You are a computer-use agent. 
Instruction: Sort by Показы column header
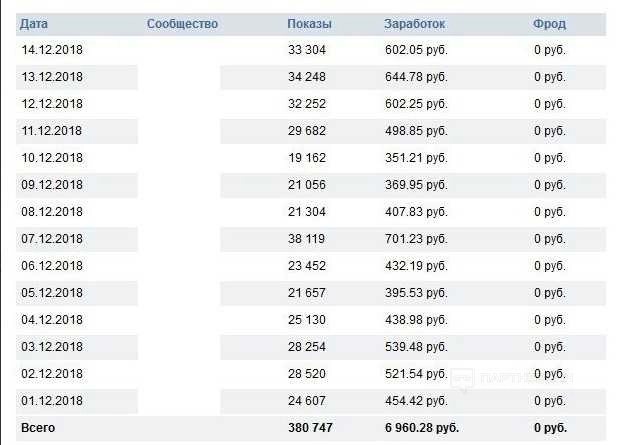tap(309, 24)
